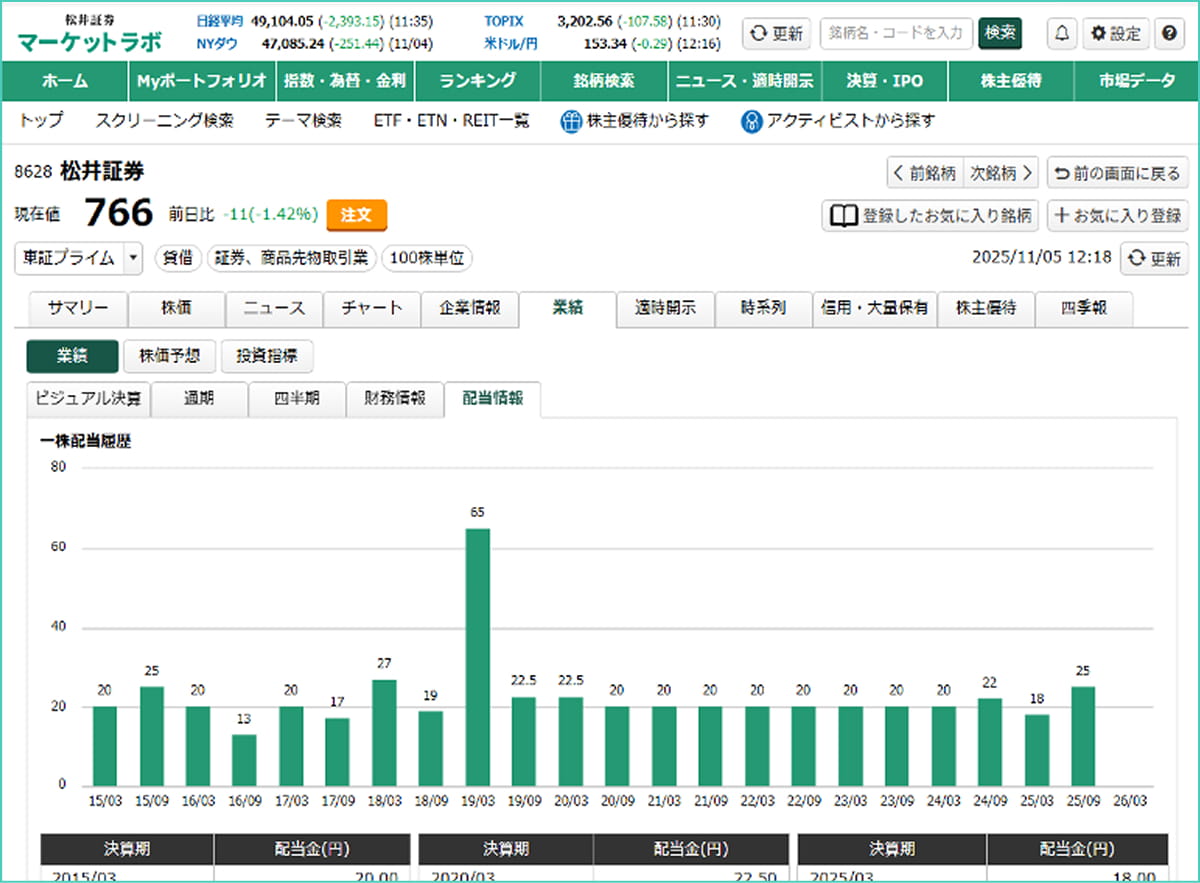Go to next stock 次銘柄
This screenshot has height=883, width=1200.
[1001, 173]
